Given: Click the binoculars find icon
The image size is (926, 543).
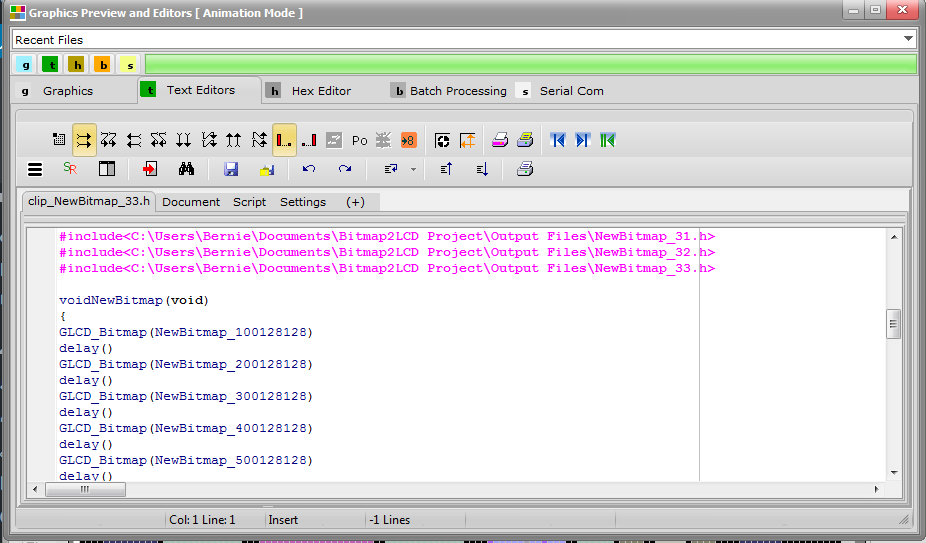Looking at the screenshot, I should (x=186, y=169).
